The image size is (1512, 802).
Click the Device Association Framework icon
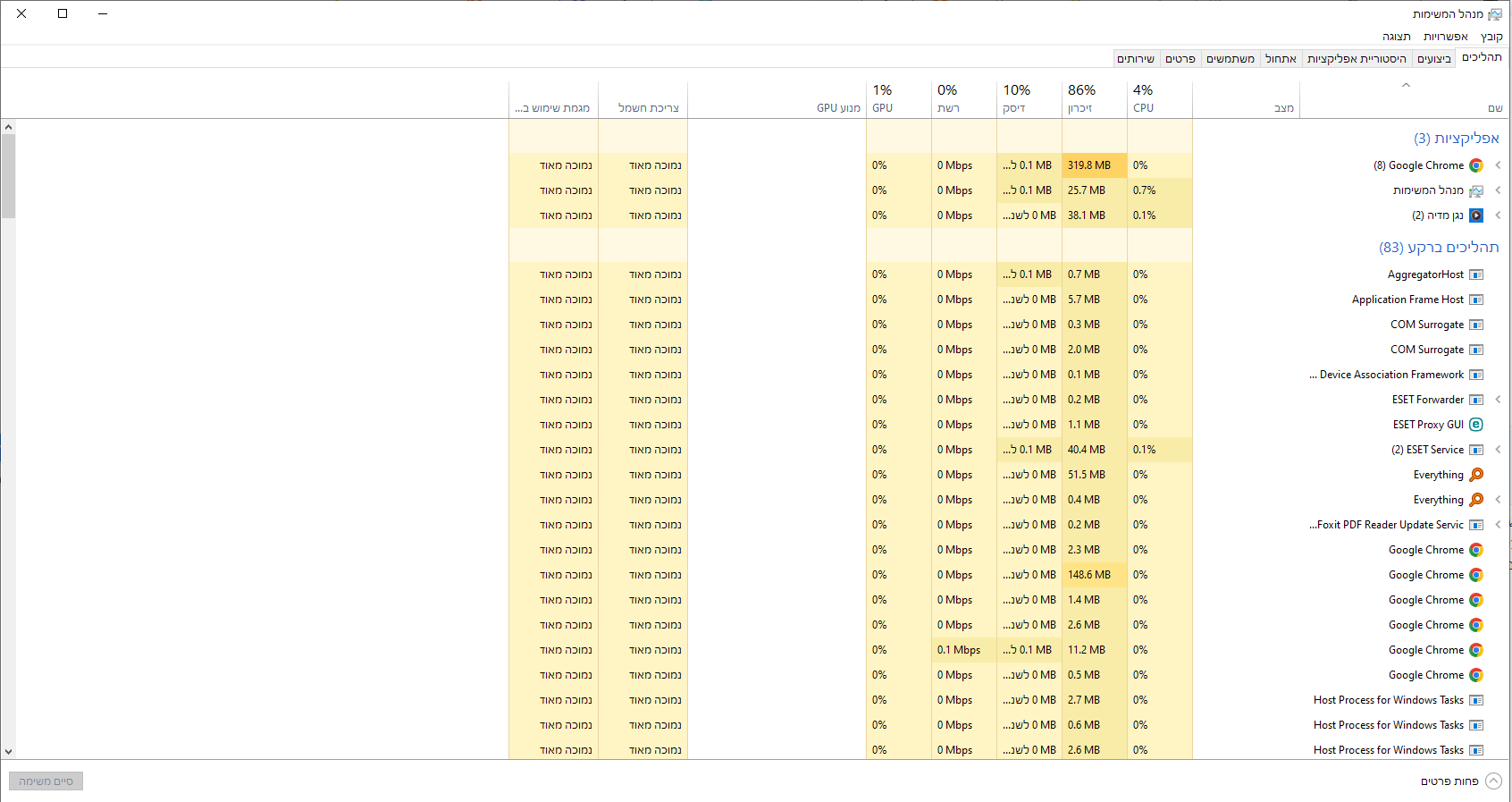click(x=1476, y=375)
